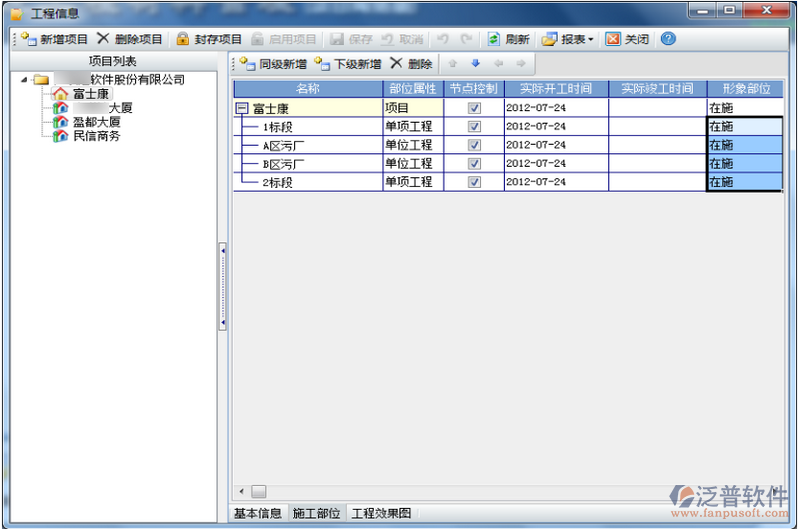The width and height of the screenshot is (799, 529).
Task: Click the 新增项目 add project icon
Action: point(28,39)
